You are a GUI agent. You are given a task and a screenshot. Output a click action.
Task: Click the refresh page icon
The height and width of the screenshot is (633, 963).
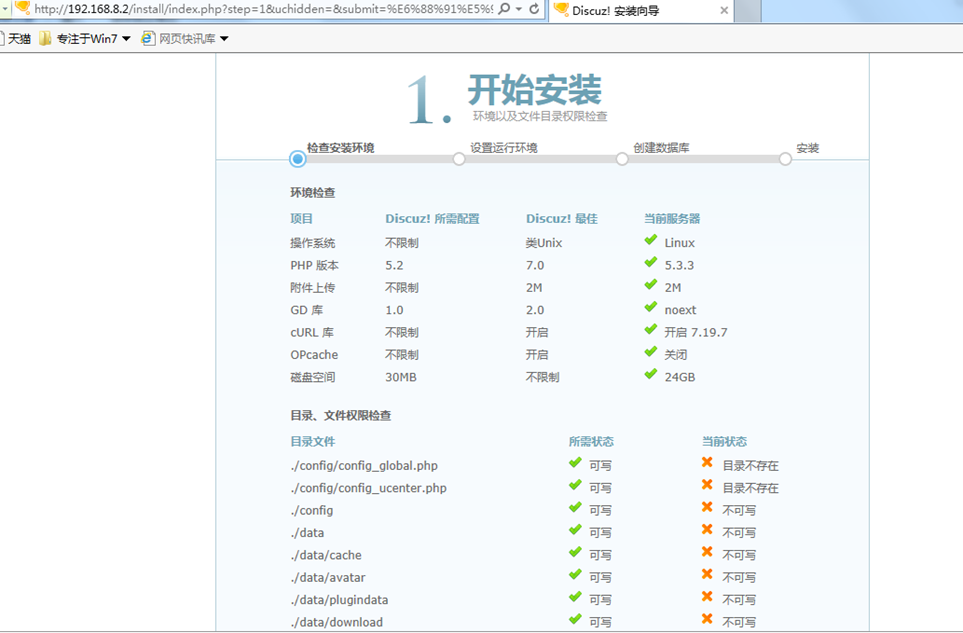[534, 9]
